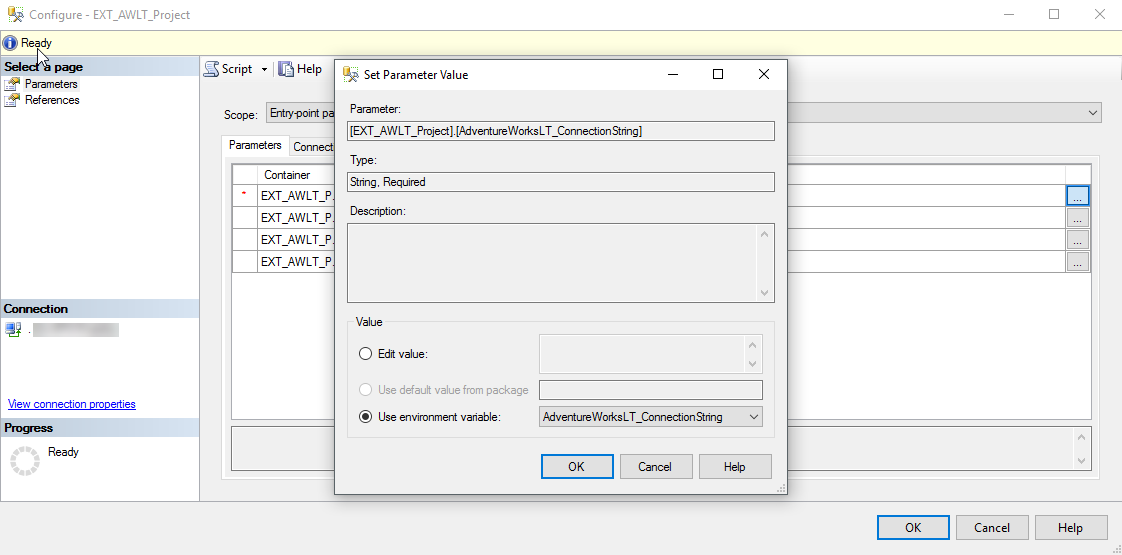Click OK in Set Parameter Value dialog
Viewport: 1122px width, 555px height.
tap(577, 466)
